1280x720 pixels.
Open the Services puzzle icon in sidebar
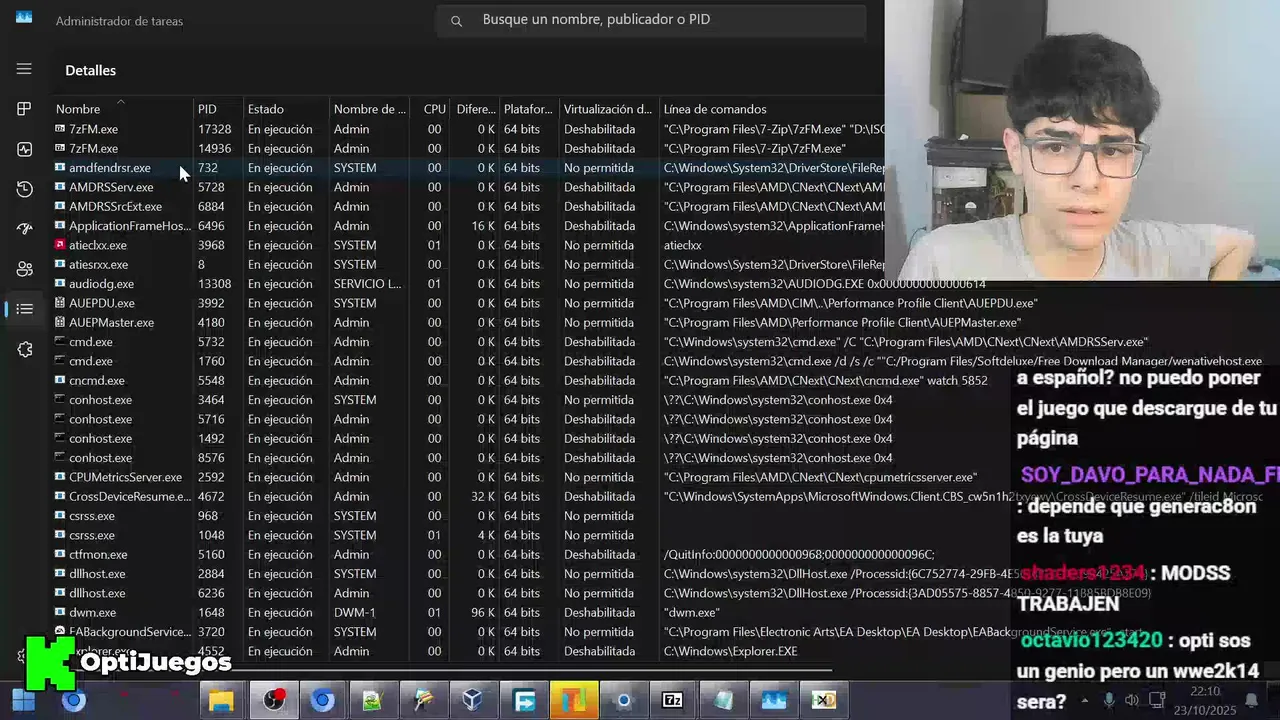pos(24,349)
